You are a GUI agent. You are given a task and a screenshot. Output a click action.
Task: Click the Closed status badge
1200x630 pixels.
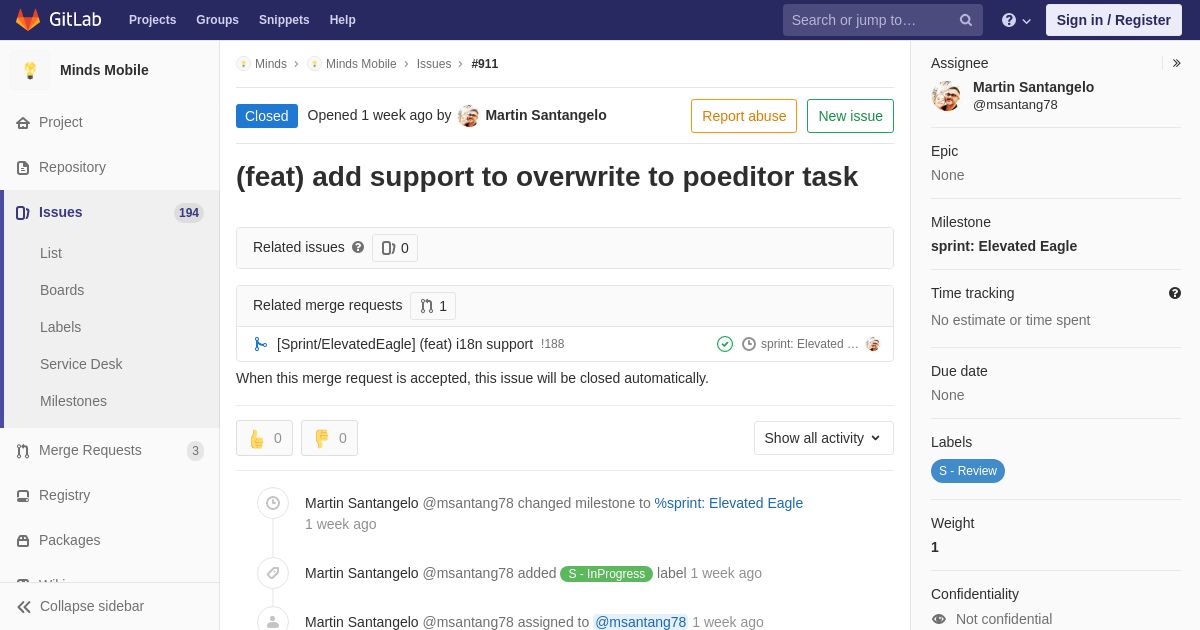[267, 116]
